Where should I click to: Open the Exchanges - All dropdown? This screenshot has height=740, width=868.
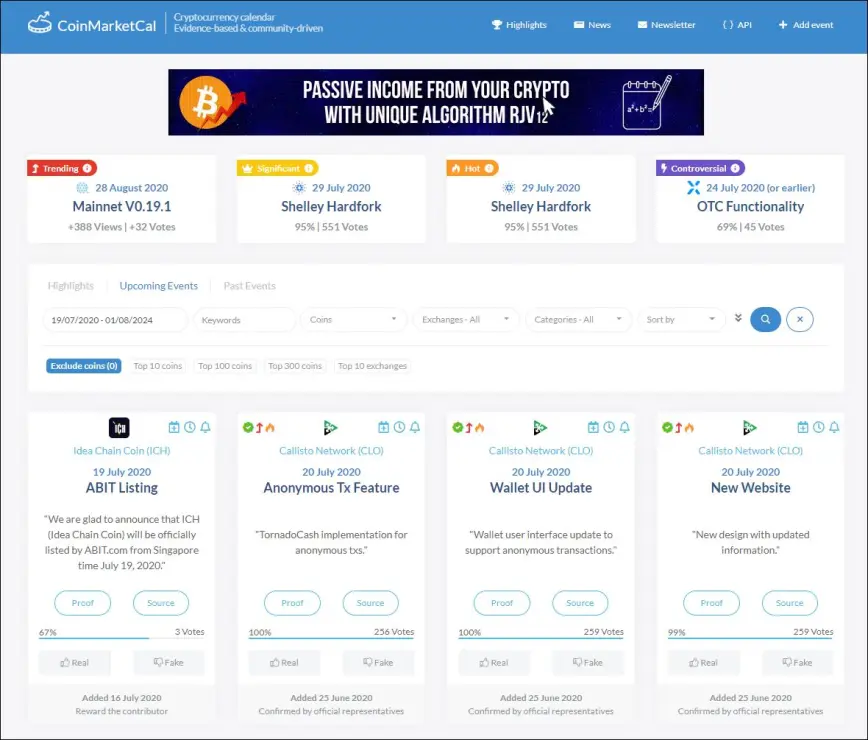(466, 319)
